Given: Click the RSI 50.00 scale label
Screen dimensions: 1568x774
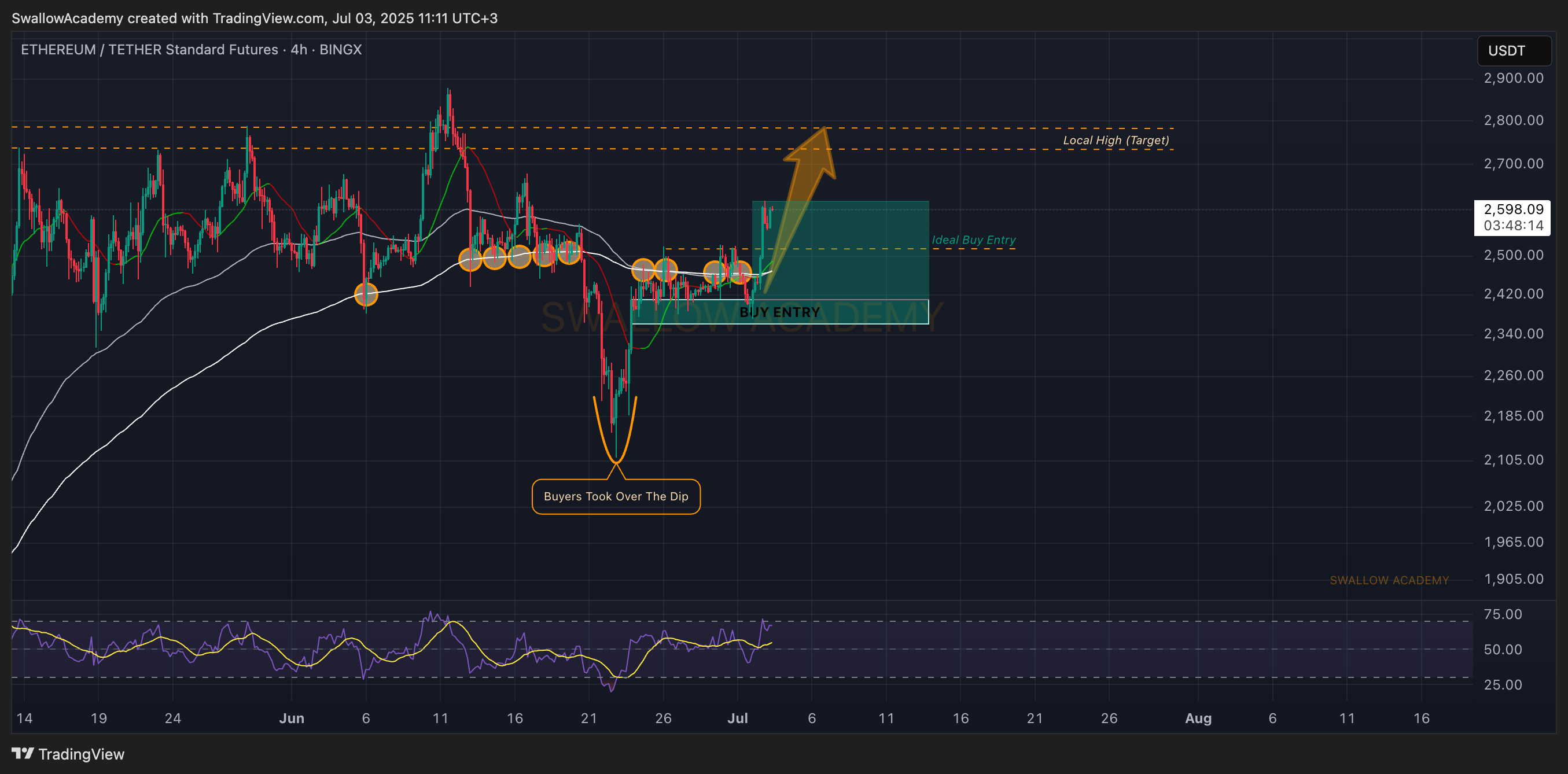Looking at the screenshot, I should click(x=1503, y=649).
